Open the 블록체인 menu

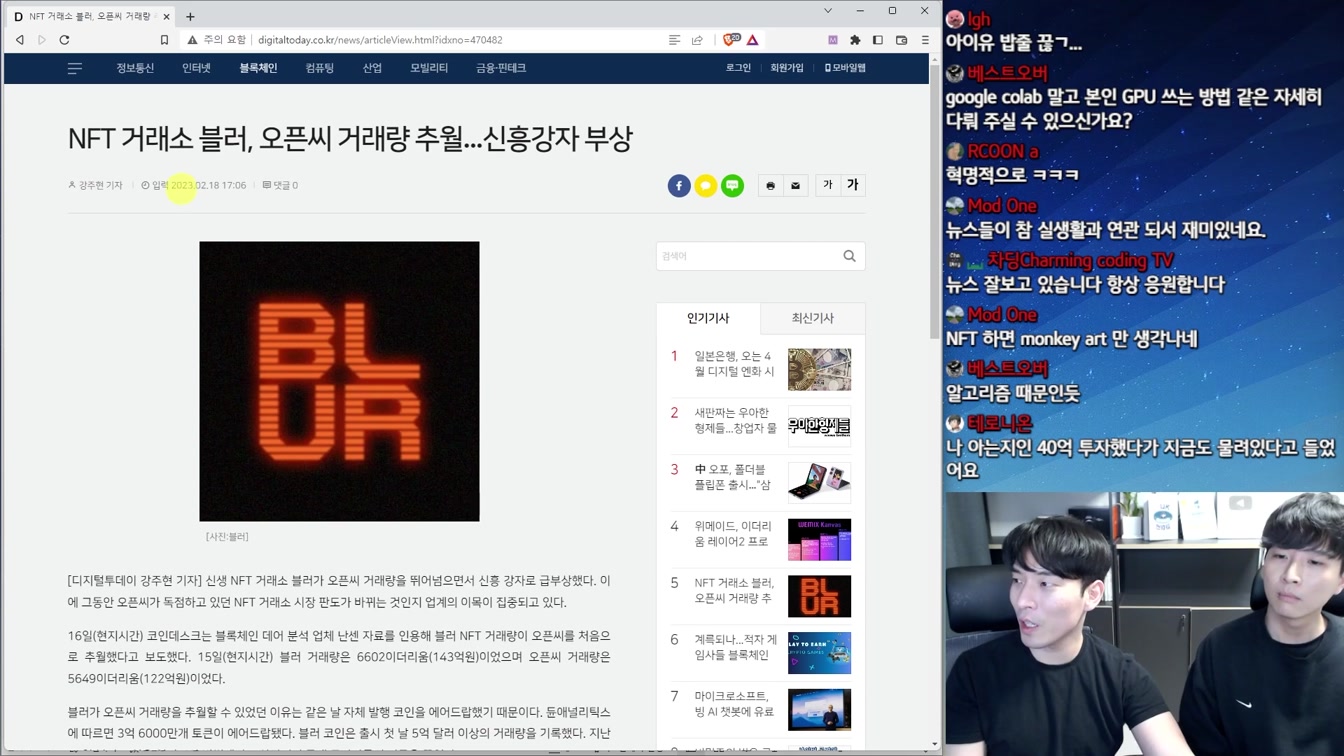tap(258, 68)
